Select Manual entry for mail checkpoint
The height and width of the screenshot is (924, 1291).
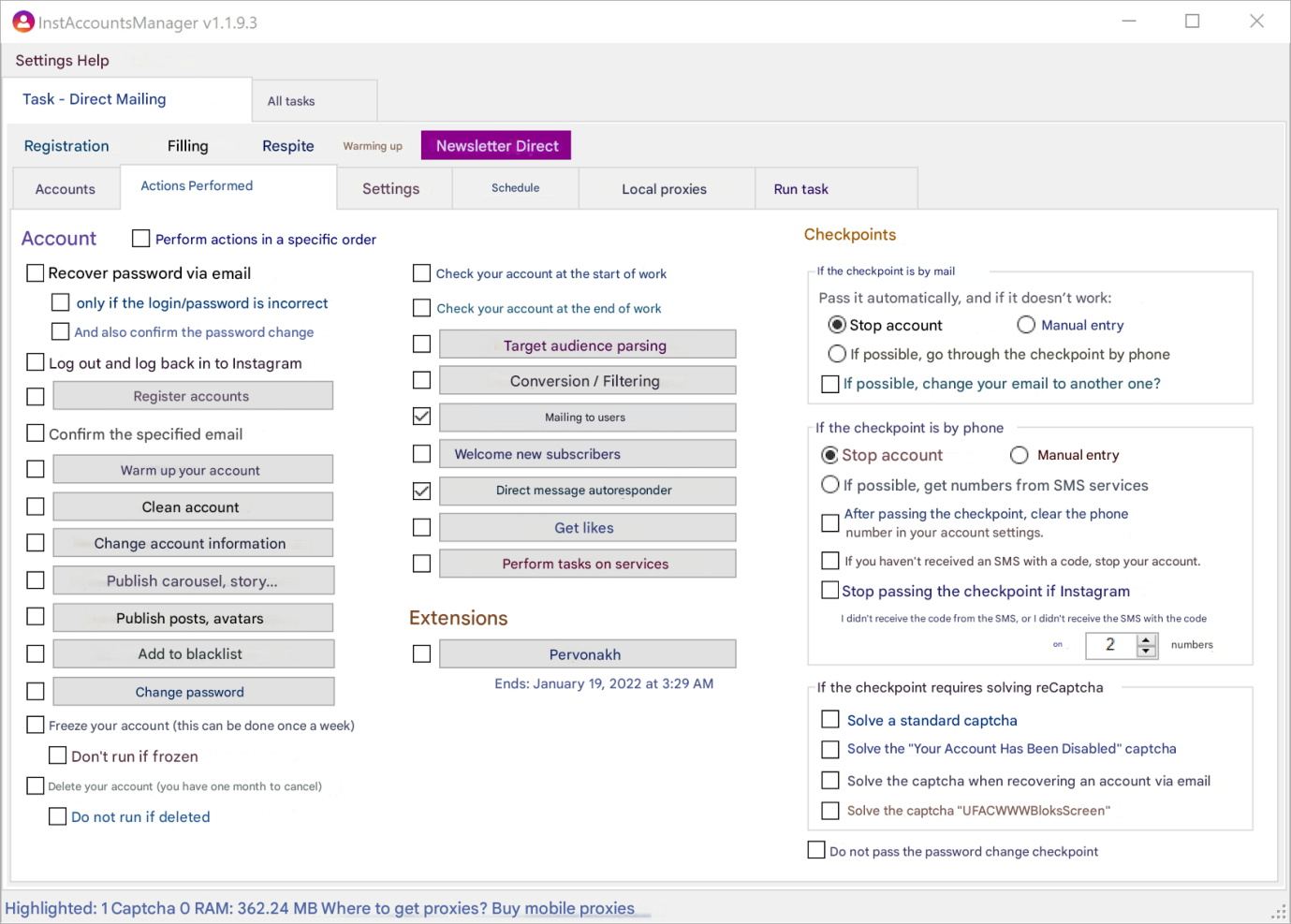(x=1026, y=325)
